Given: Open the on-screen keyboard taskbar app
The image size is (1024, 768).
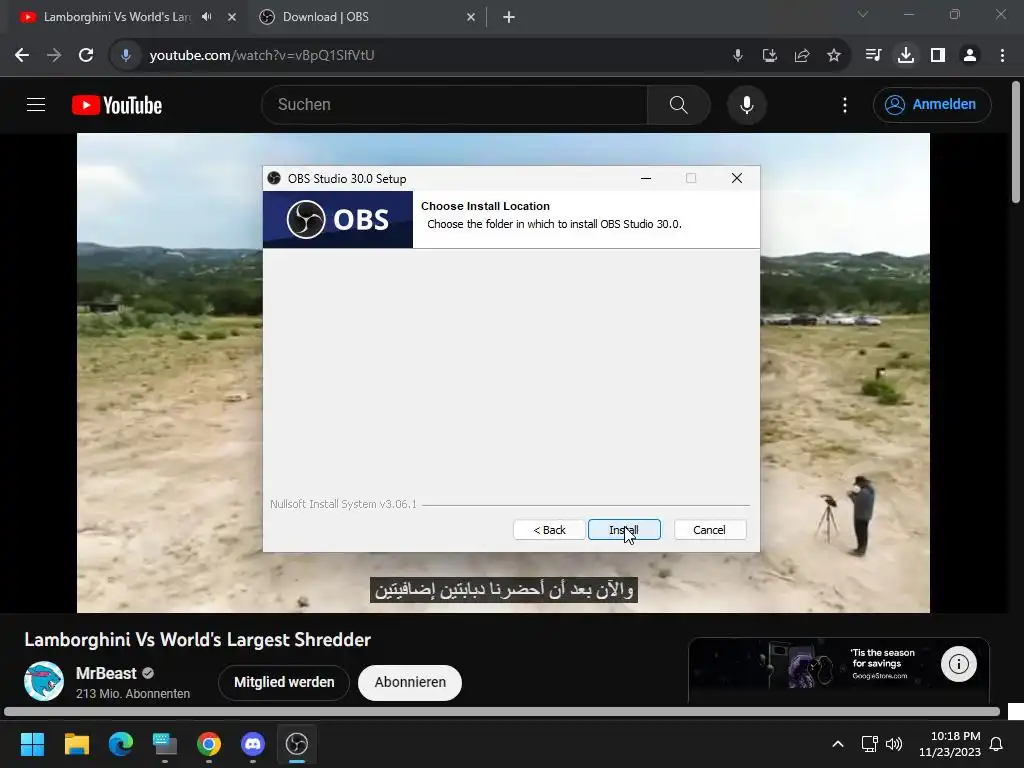Looking at the screenshot, I should (x=165, y=744).
